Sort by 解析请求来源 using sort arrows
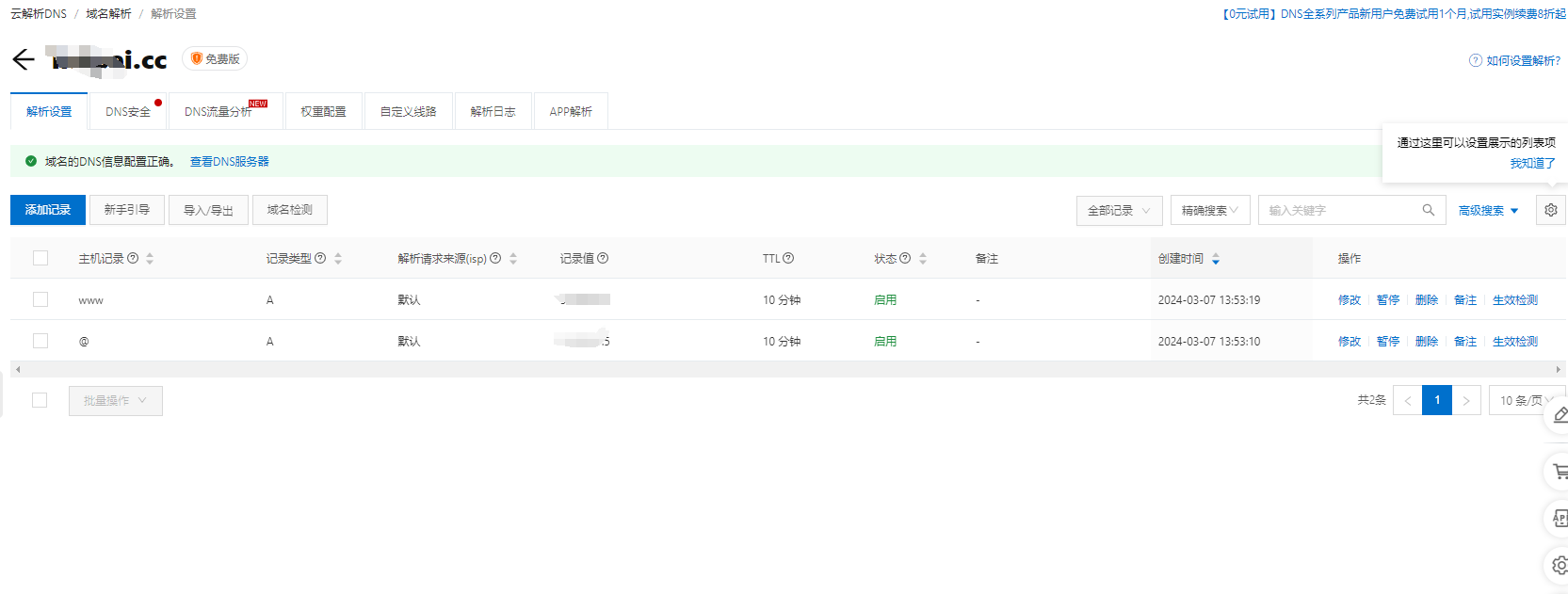 513,258
